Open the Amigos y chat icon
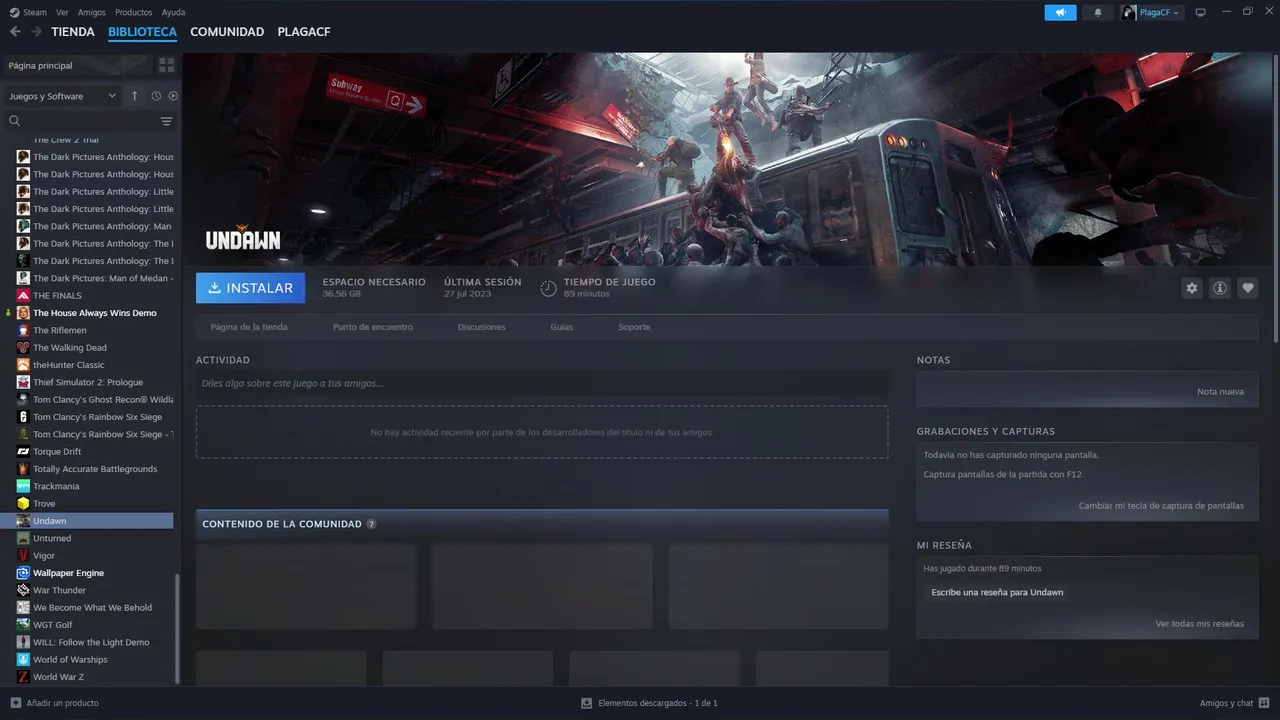 [x=1264, y=703]
